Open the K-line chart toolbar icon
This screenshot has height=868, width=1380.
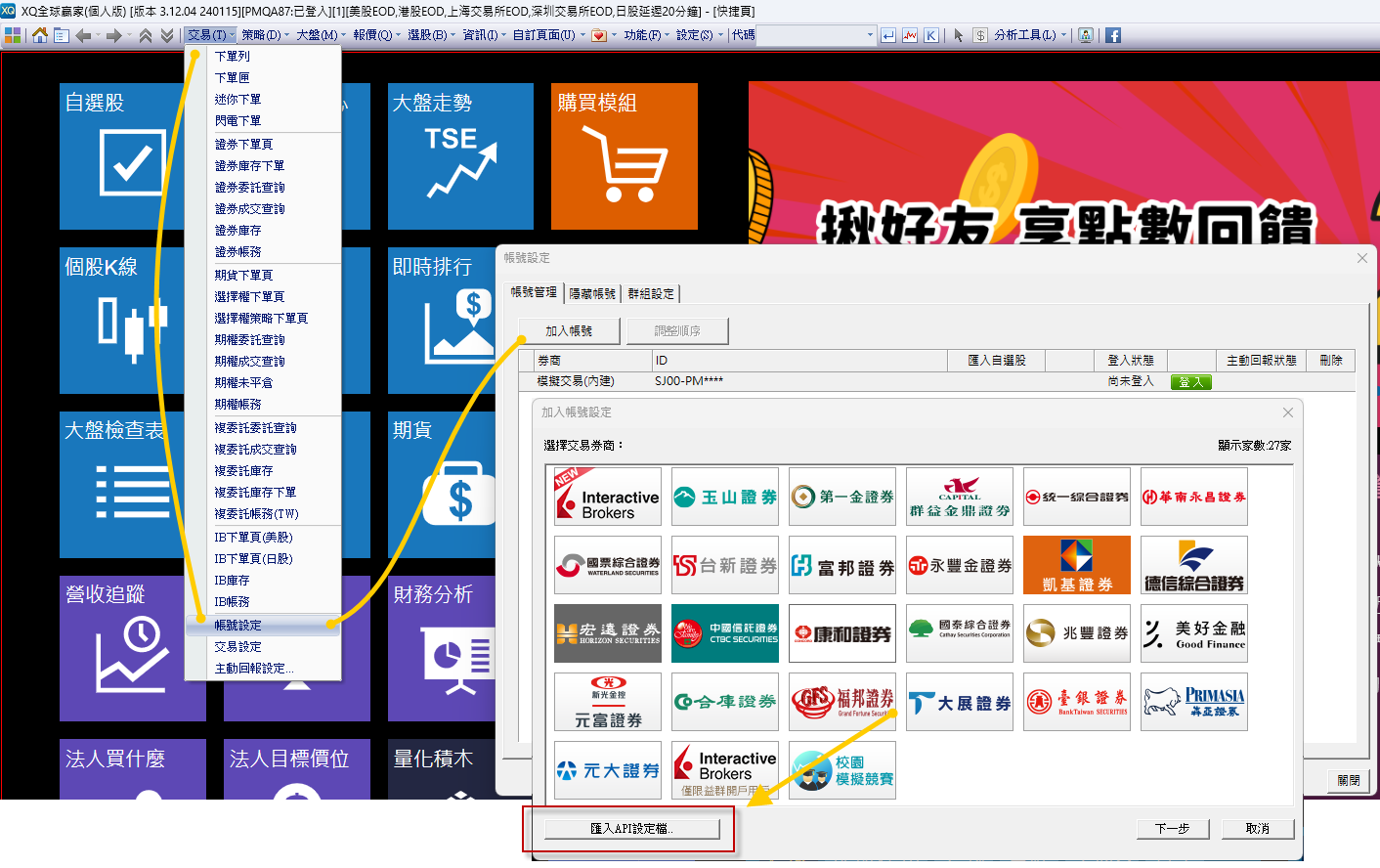point(931,35)
